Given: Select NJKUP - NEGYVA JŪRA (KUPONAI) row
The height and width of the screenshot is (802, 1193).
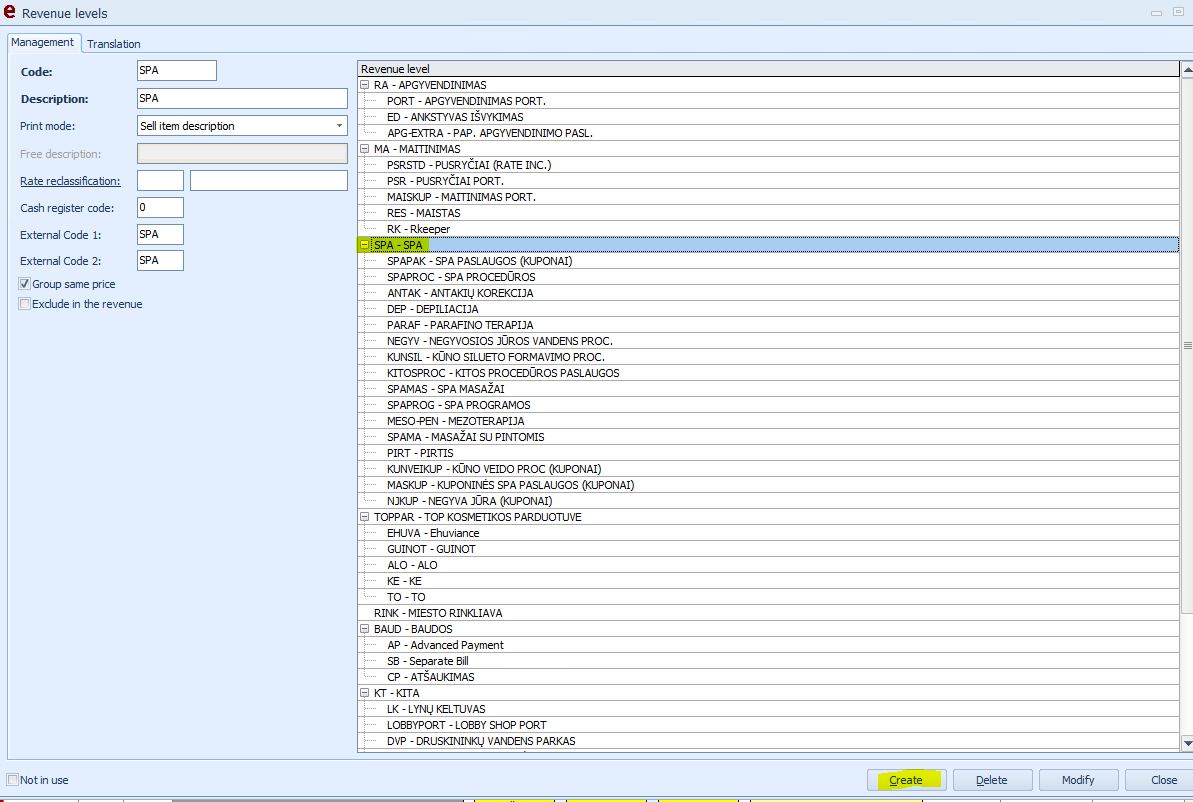Looking at the screenshot, I should 768,501.
